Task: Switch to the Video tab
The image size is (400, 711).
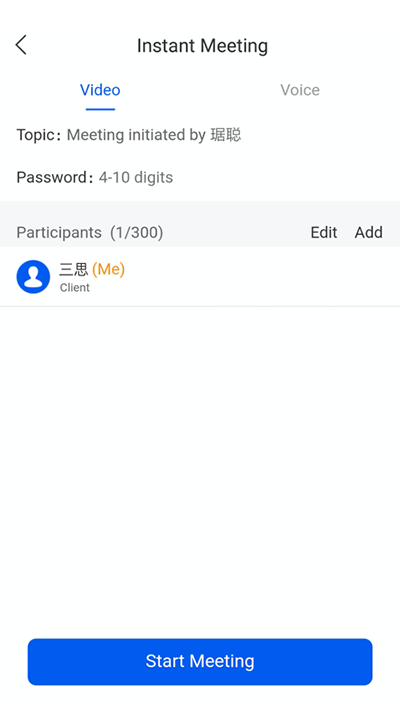Action: pos(100,90)
